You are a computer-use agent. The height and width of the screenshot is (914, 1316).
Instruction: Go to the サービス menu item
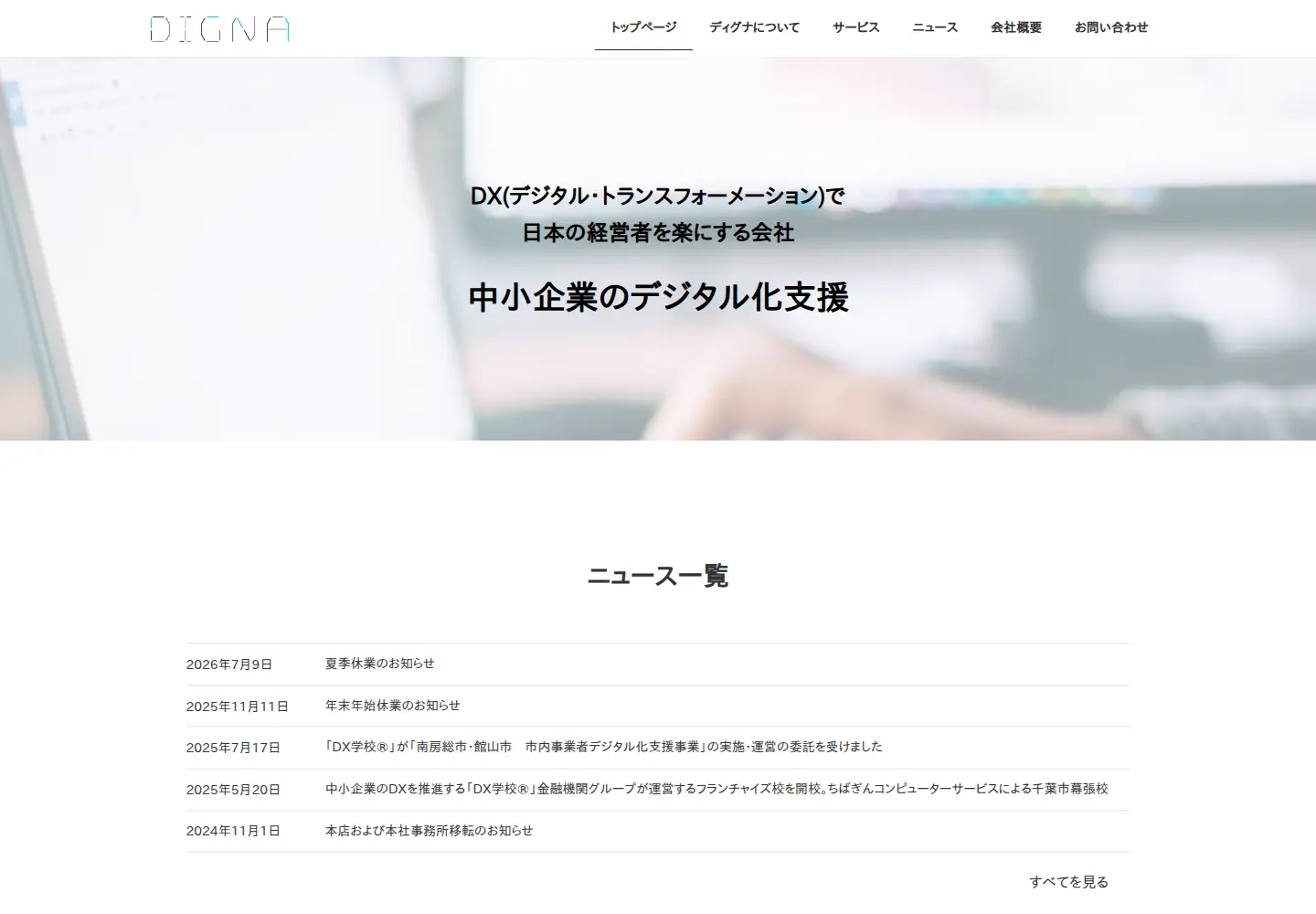[855, 27]
